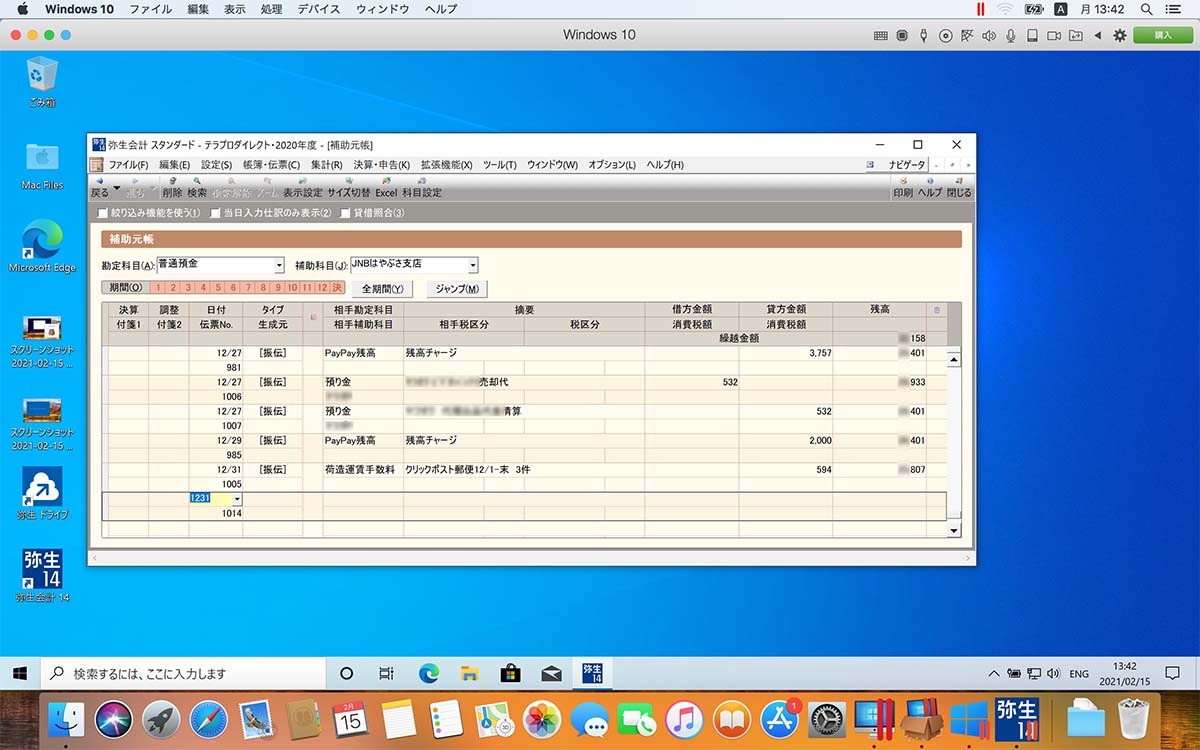Open Microsoft Store from the taskbar

[510, 673]
